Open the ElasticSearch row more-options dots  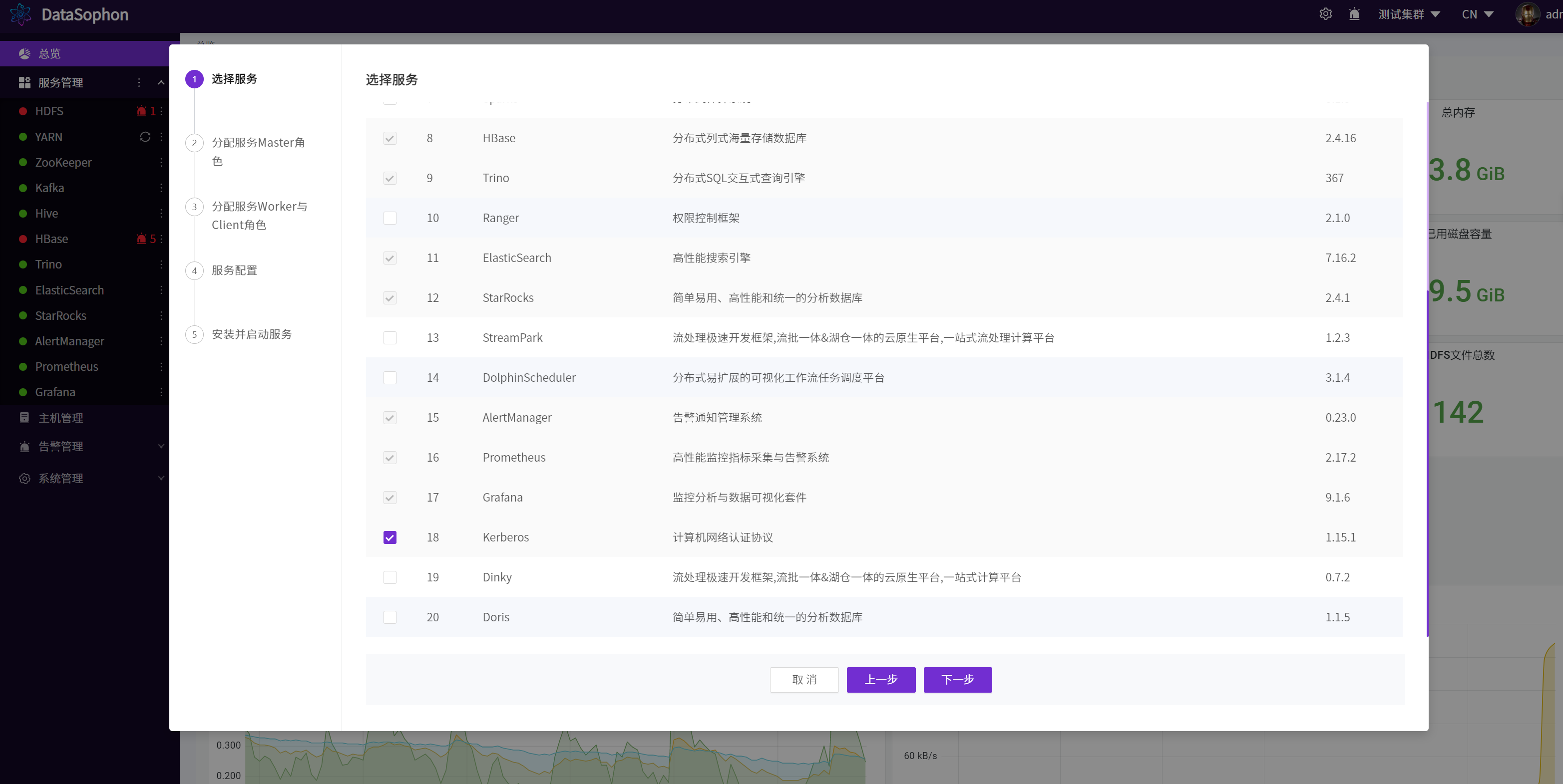(x=161, y=290)
